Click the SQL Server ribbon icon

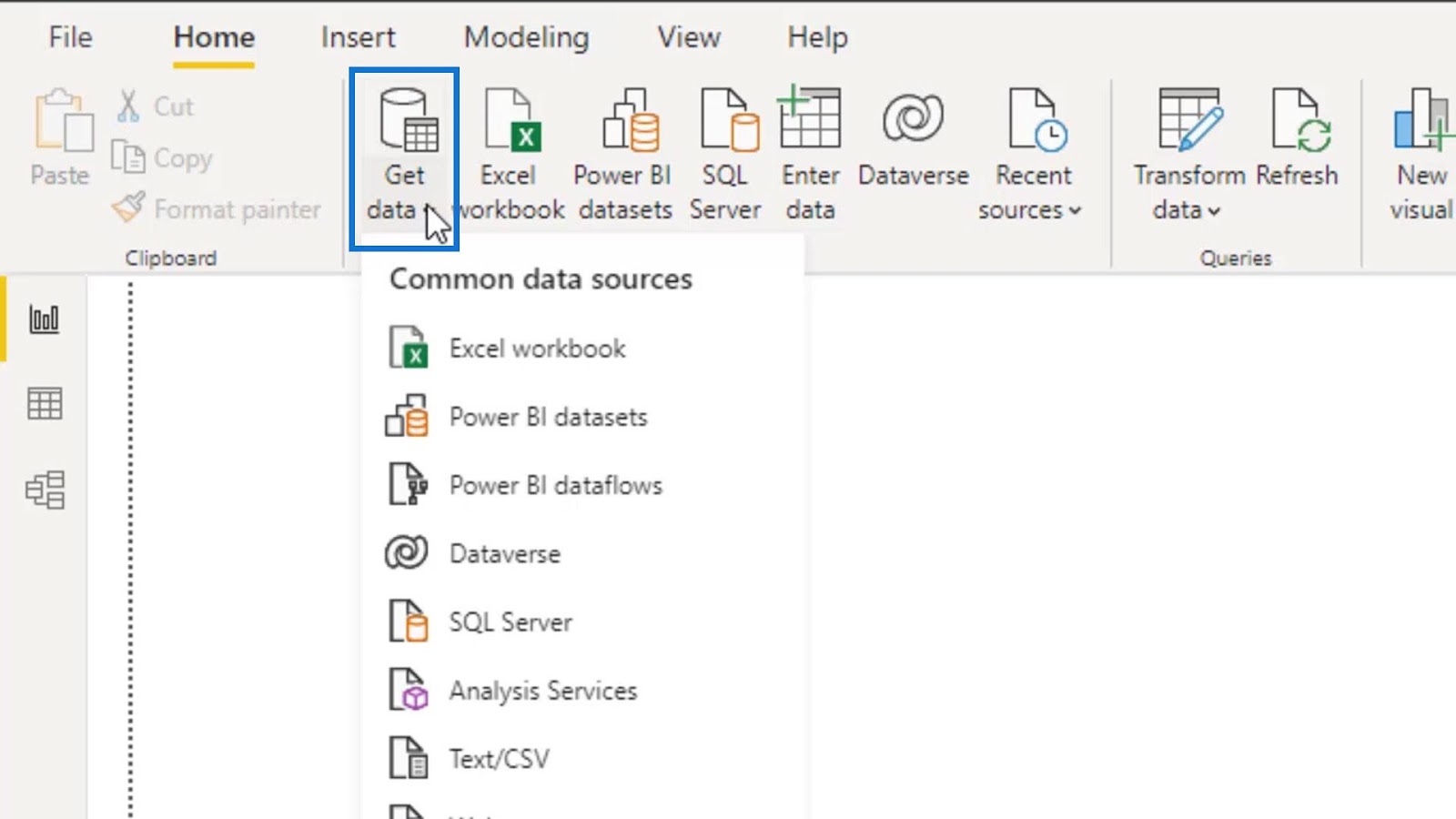point(725,155)
